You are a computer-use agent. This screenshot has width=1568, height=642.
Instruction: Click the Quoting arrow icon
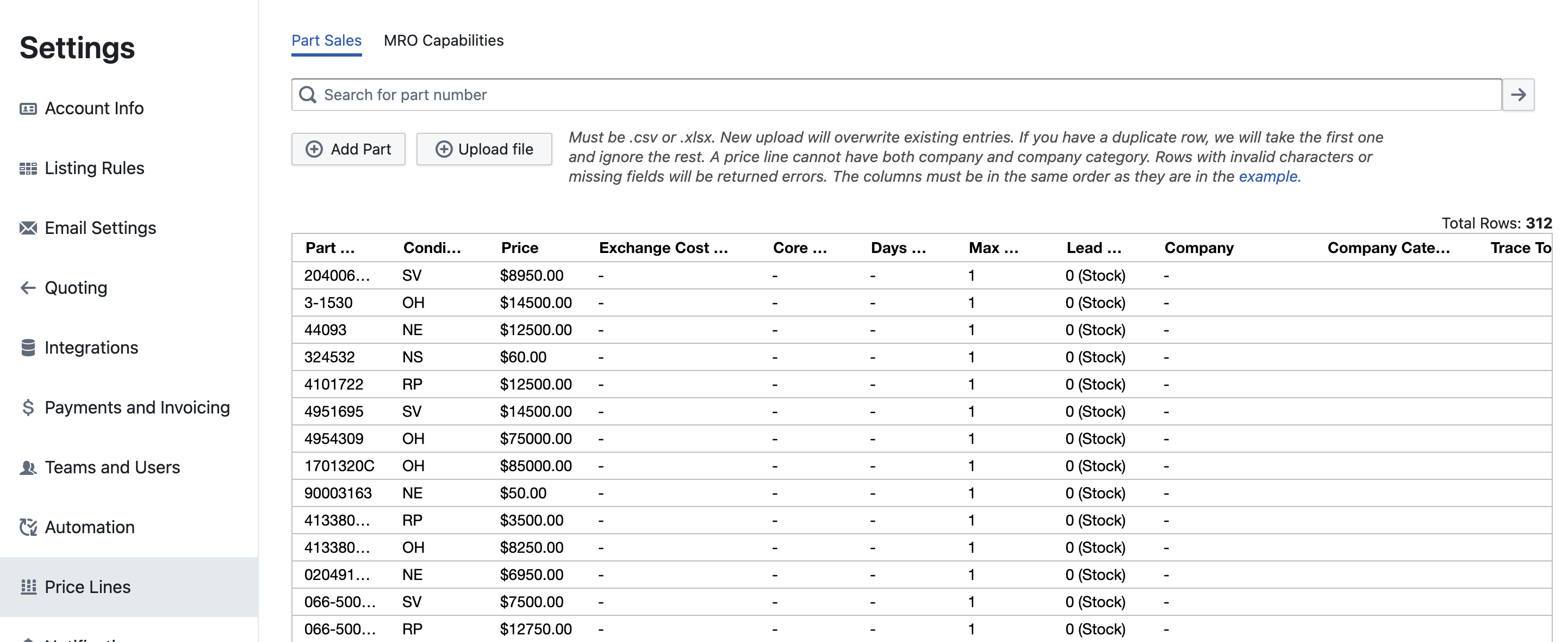[28, 287]
